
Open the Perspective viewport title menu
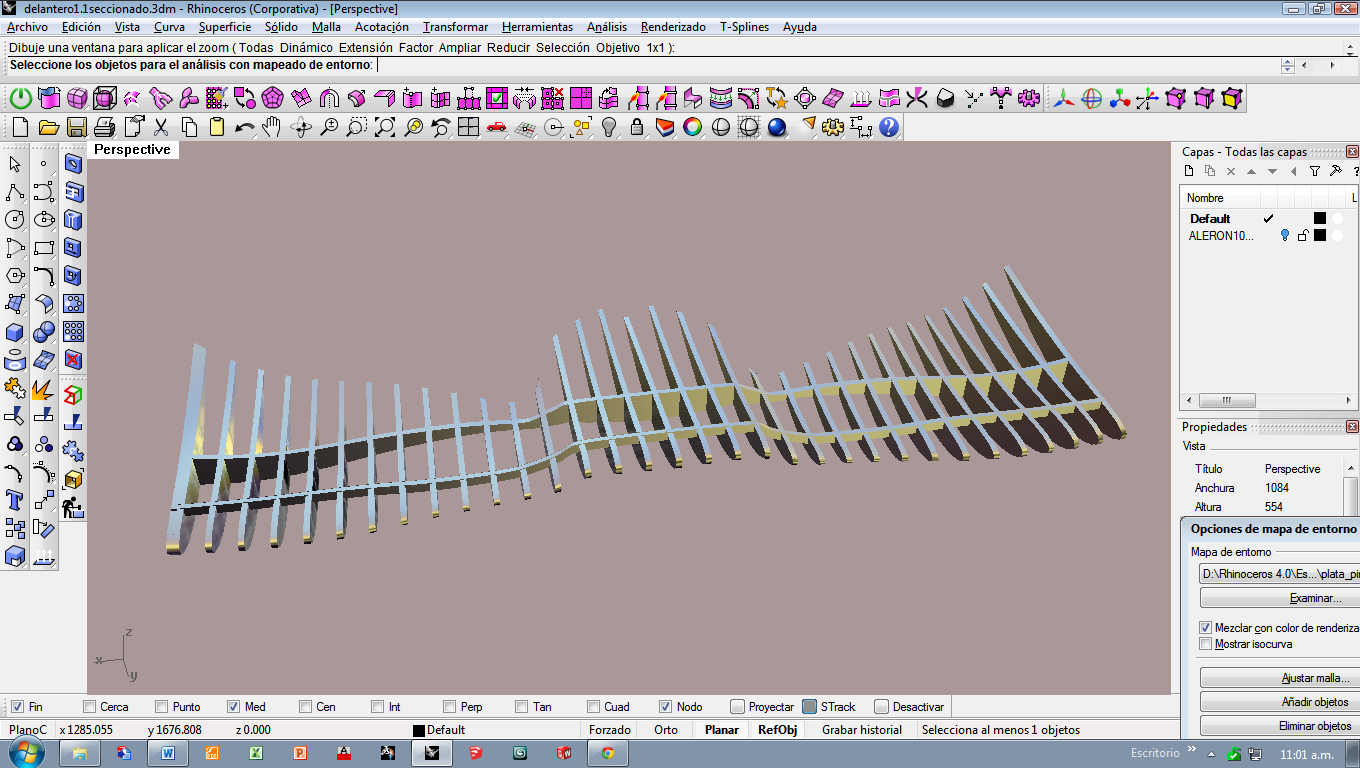point(132,150)
